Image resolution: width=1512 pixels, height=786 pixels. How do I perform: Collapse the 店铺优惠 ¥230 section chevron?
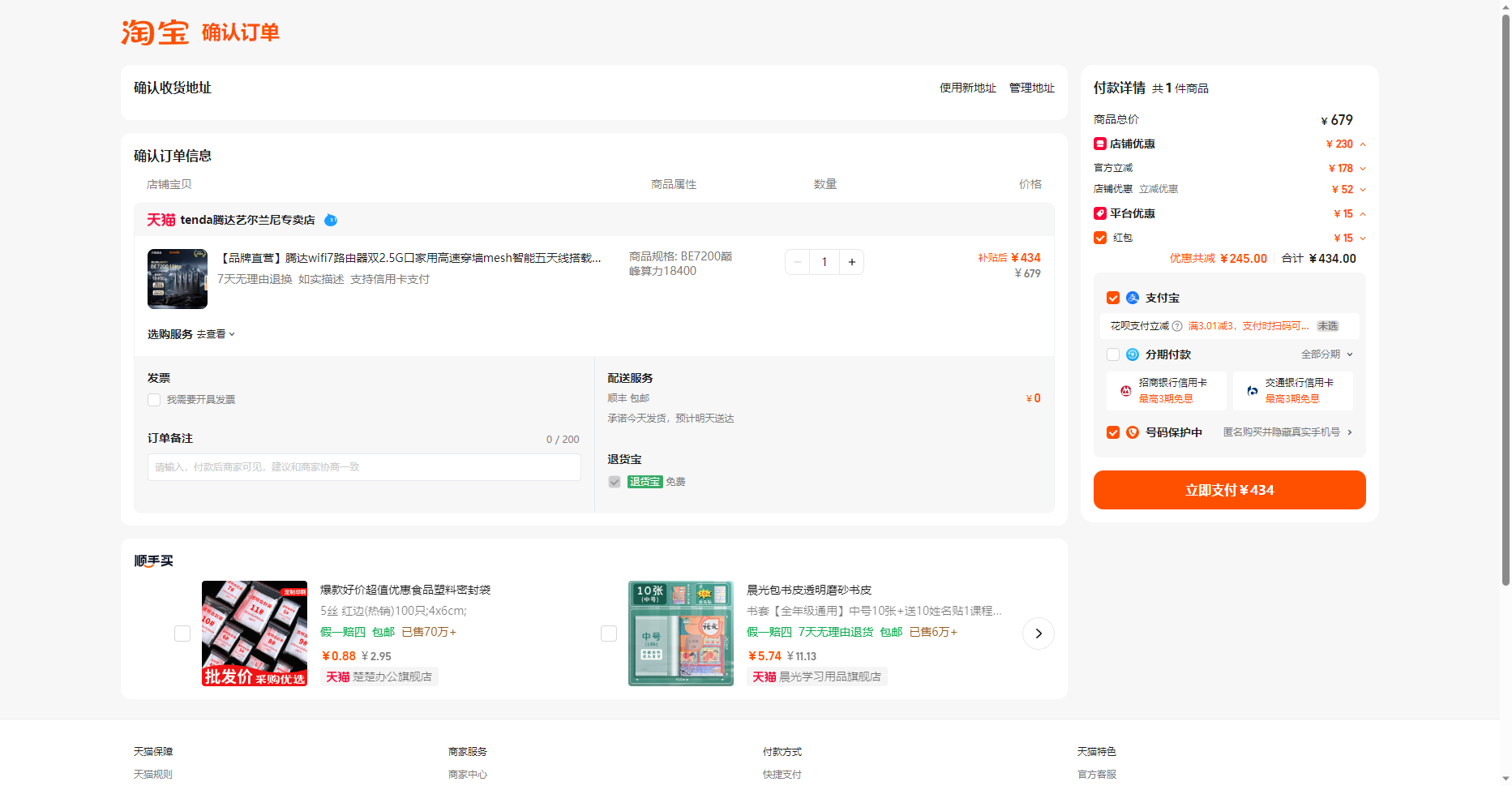point(1363,144)
